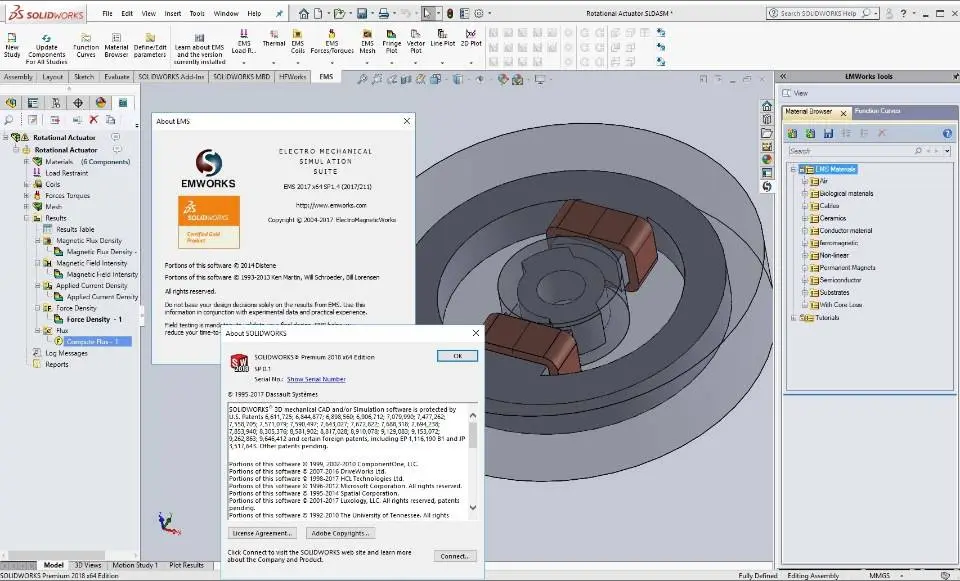The image size is (960, 581).
Task: Click the Home icon in top toolbar
Action: [x=304, y=13]
